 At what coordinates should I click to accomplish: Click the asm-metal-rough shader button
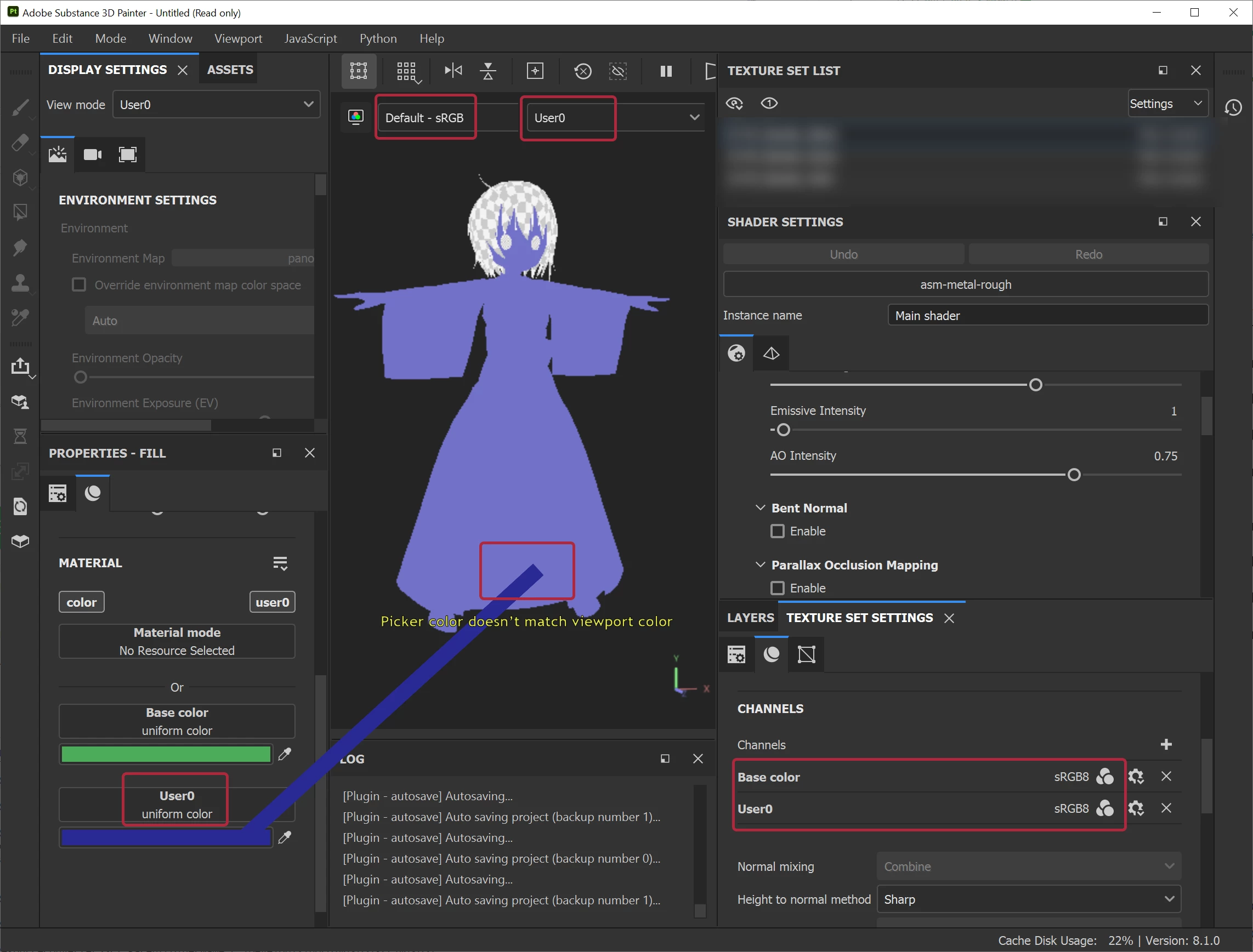pyautogui.click(x=965, y=284)
